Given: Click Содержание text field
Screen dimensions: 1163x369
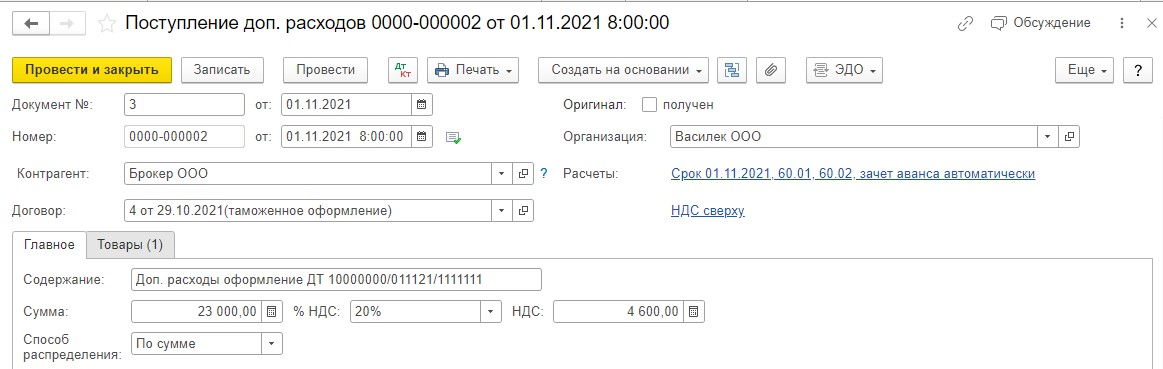Looking at the screenshot, I should 336,279.
